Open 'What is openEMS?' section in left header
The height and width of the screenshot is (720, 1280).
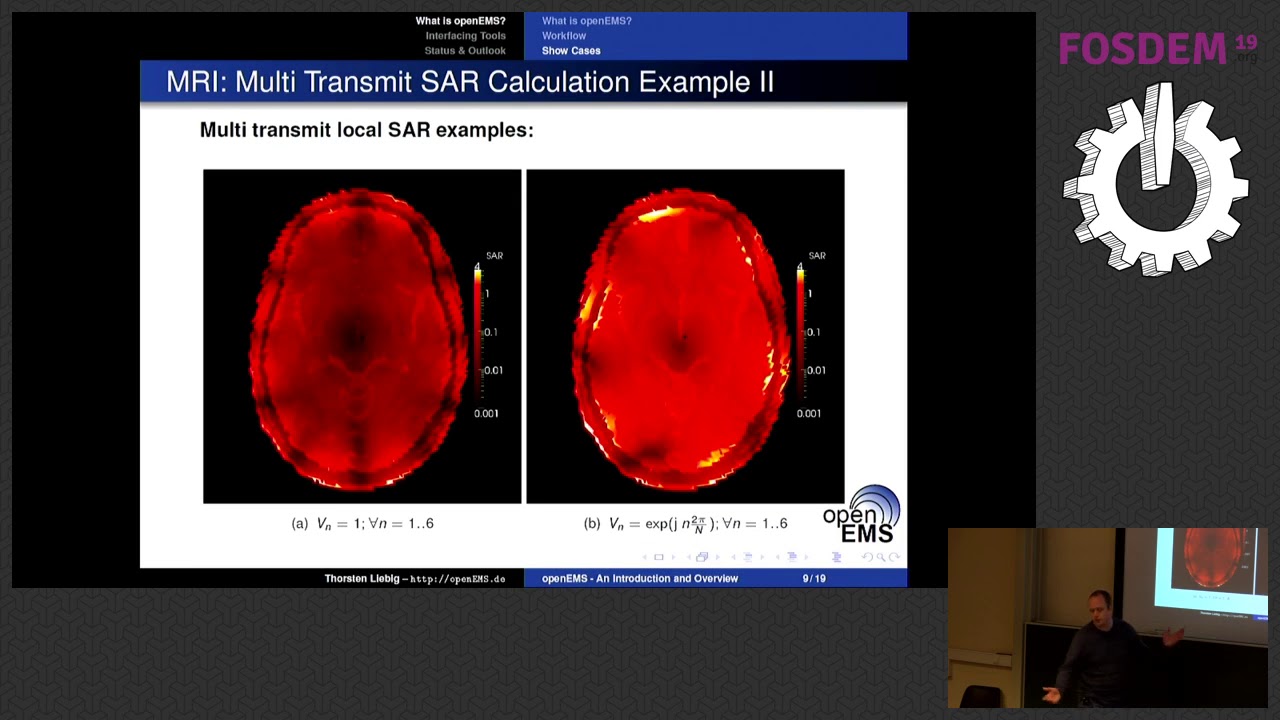tap(461, 21)
